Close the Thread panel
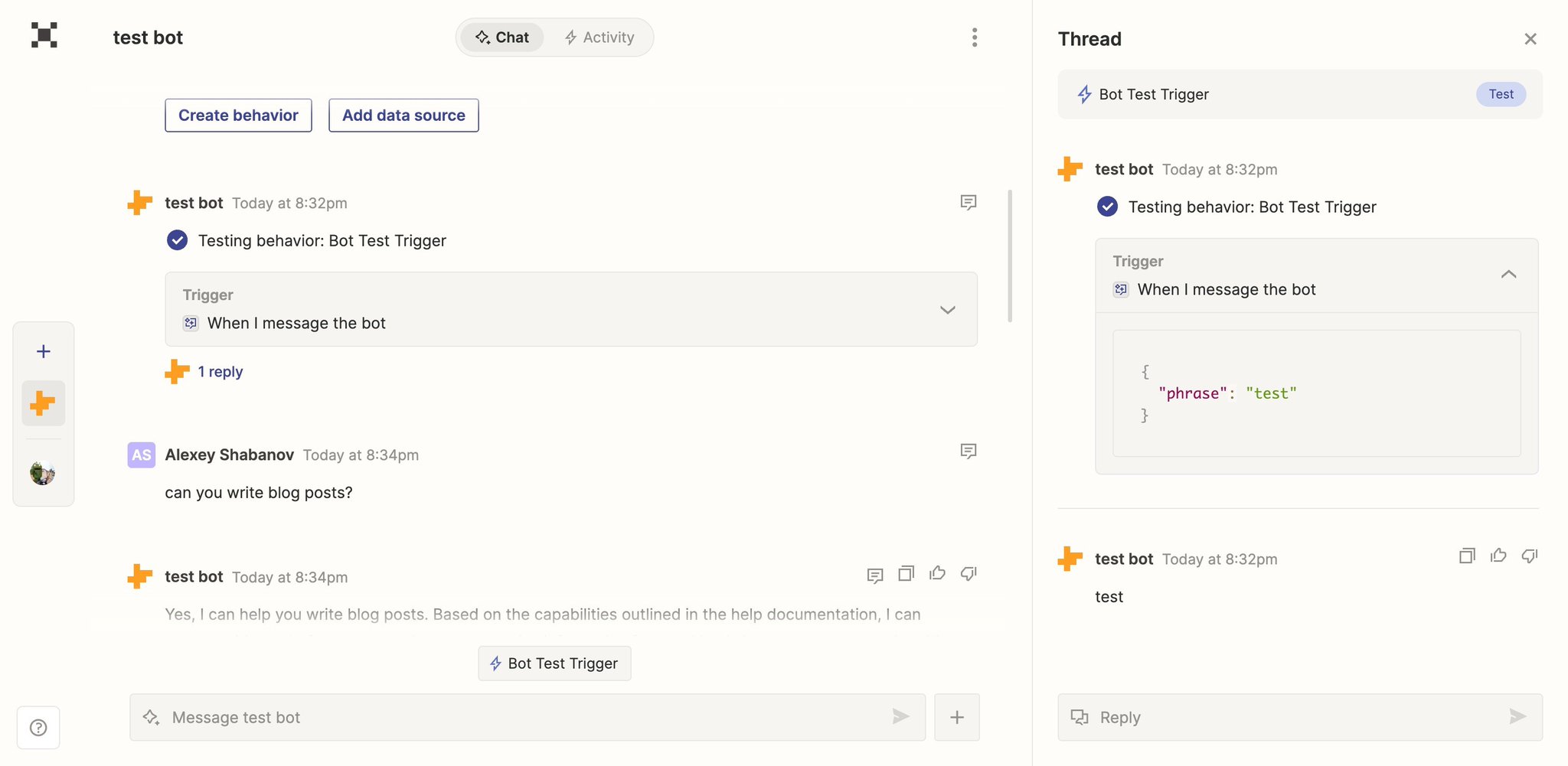The image size is (1568, 766). (1530, 39)
